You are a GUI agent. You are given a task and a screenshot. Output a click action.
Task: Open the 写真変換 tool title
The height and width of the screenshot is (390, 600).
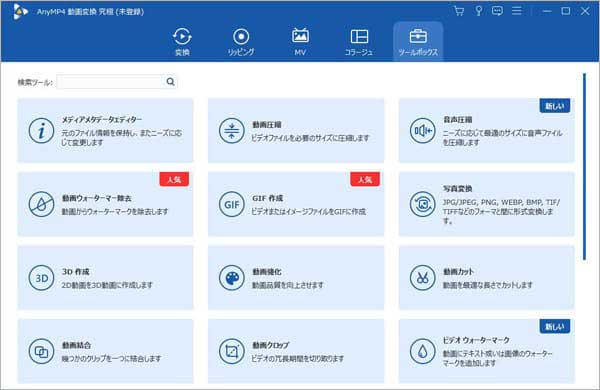pos(458,188)
